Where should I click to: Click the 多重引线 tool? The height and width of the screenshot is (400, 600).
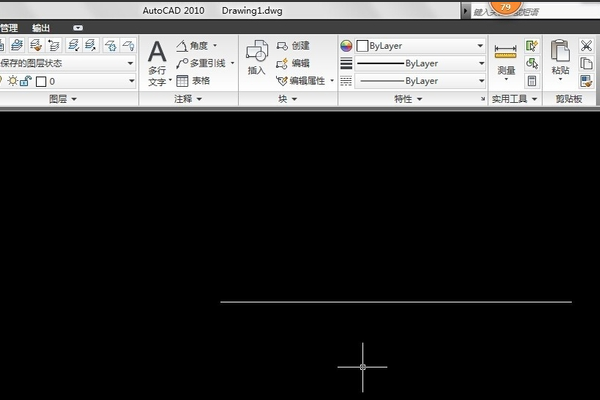[201, 63]
